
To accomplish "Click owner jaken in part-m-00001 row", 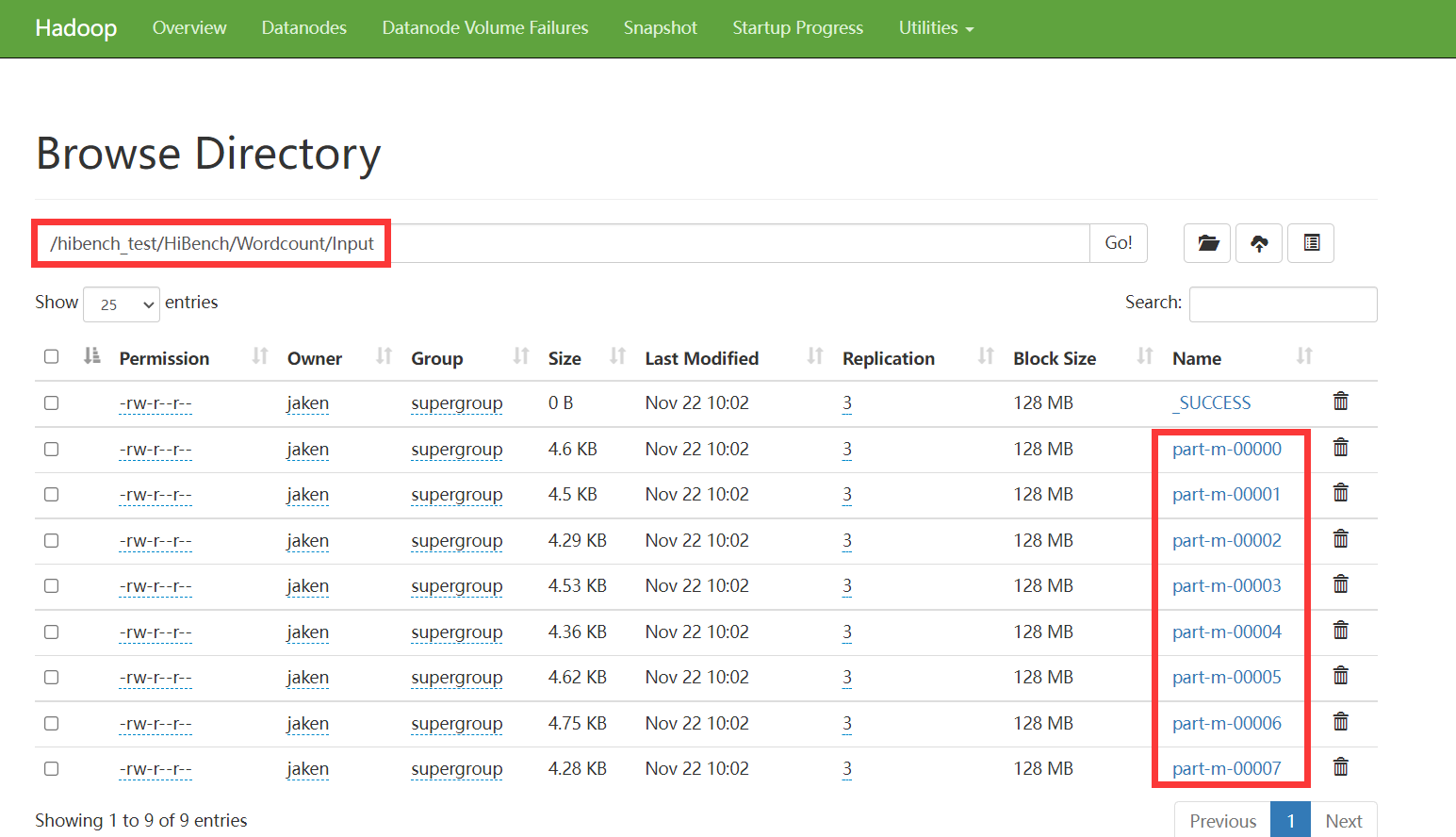I will tap(308, 495).
